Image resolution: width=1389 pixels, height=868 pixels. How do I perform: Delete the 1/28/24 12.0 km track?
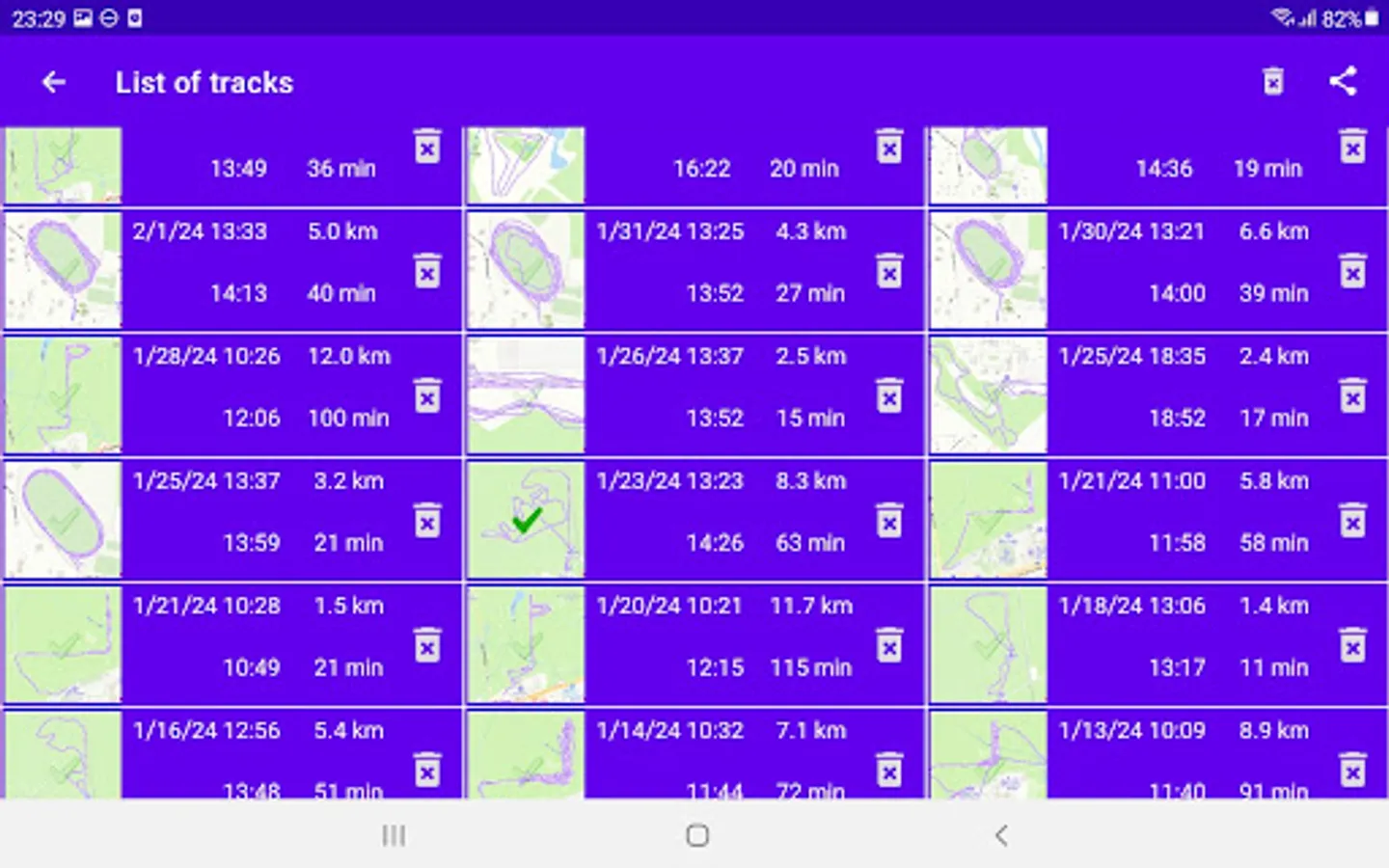pos(427,396)
